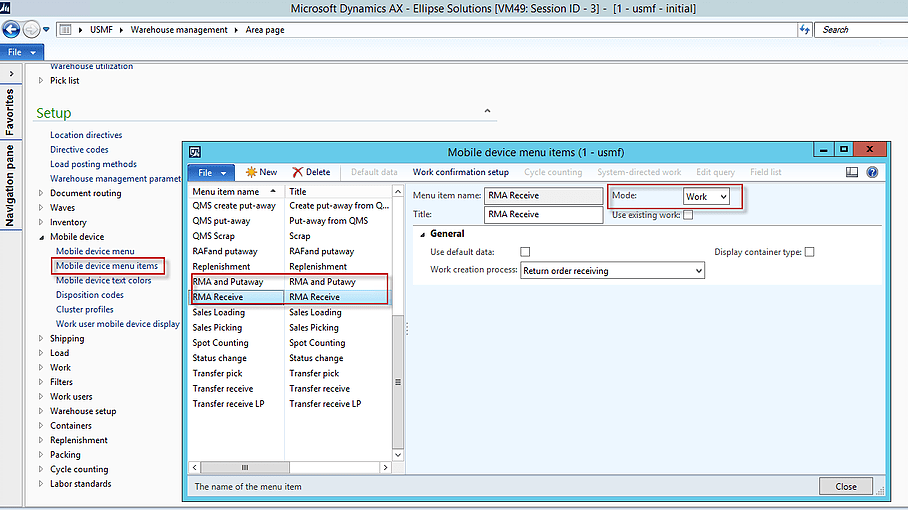Collapse the General section
908x510 pixels.
423,234
